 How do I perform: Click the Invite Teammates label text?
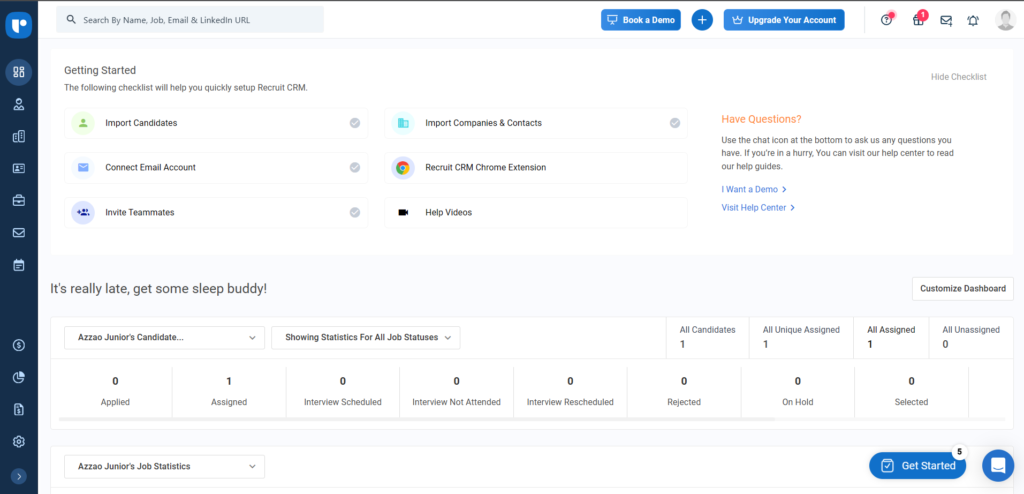tap(140, 212)
